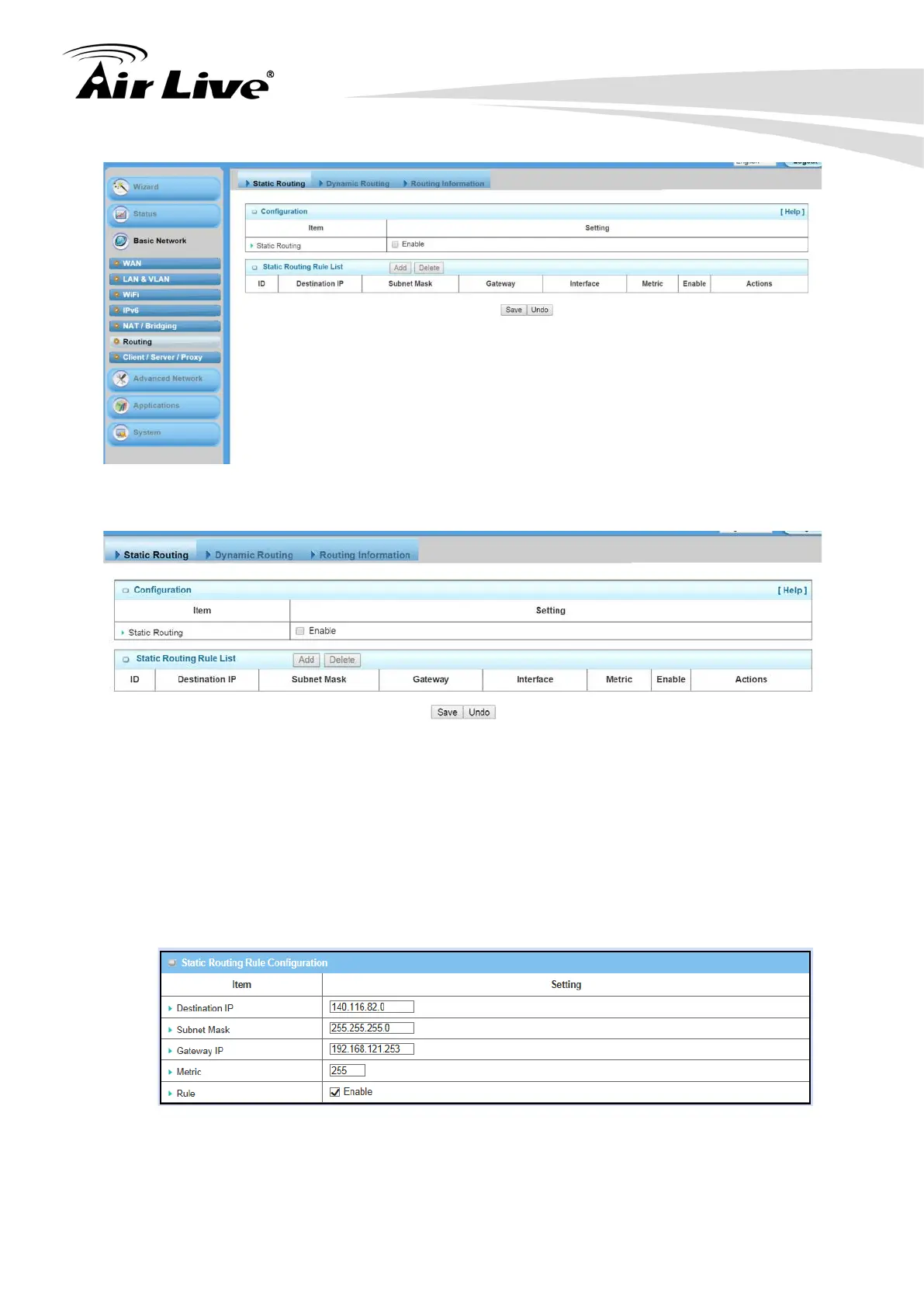Click the enlarged Save button
The width and height of the screenshot is (924, 1307).
click(x=447, y=712)
